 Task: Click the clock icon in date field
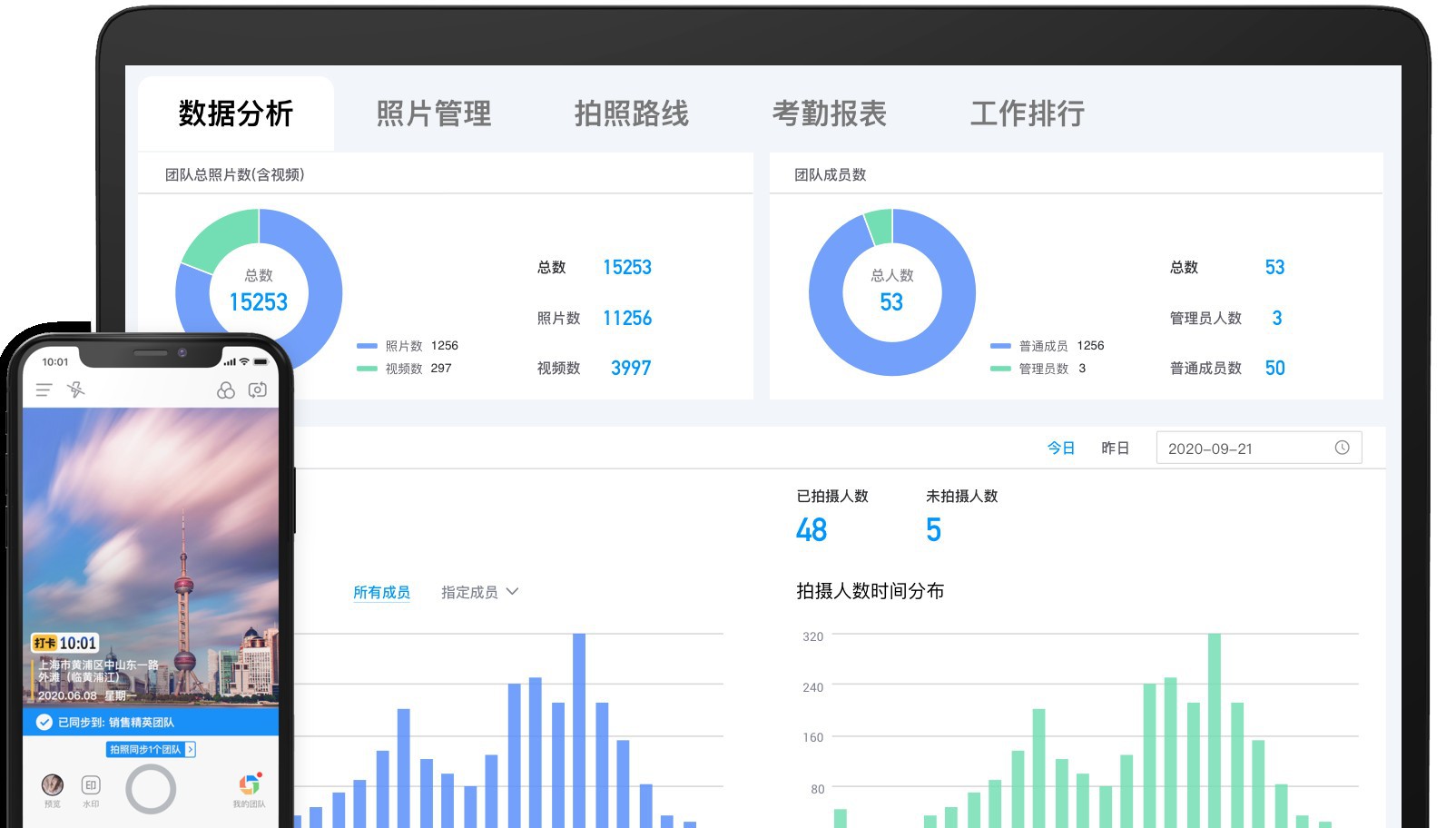tap(1342, 448)
